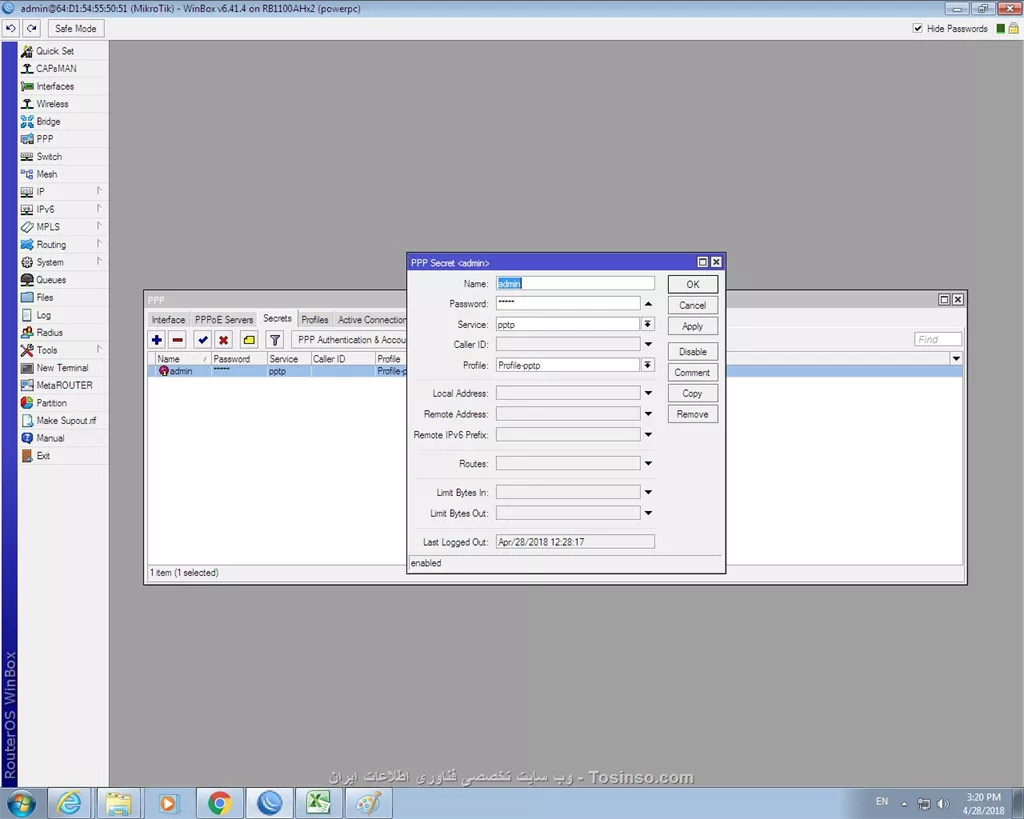This screenshot has width=1024, height=819.
Task: Click the New Terminal icon
Action: 27,368
